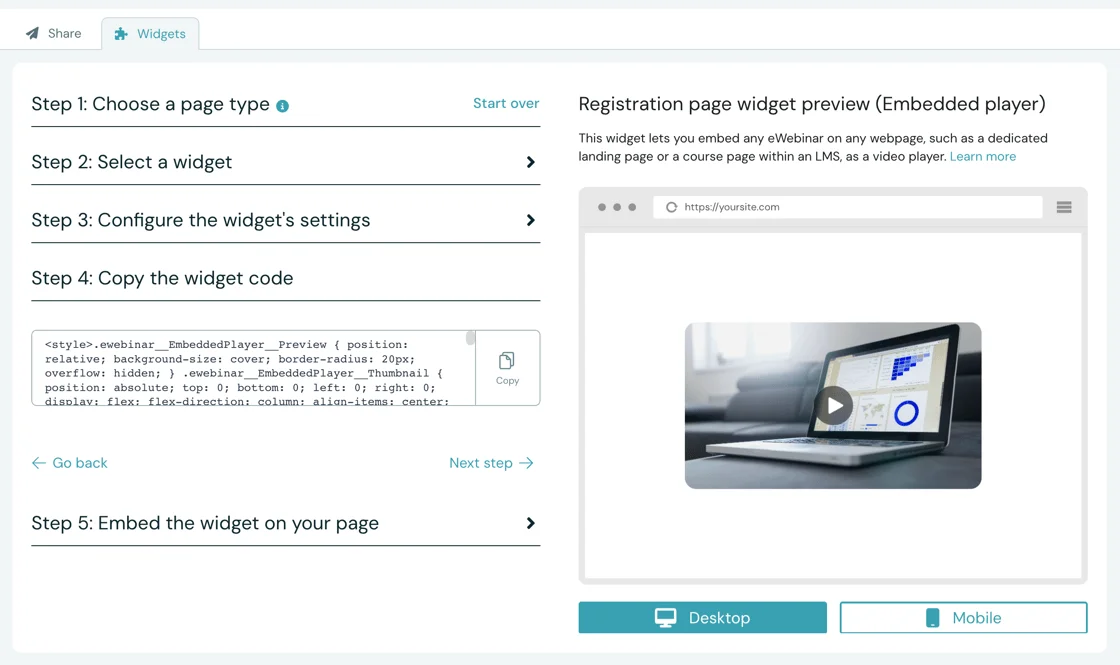Screen dimensions: 1120x665
Task: Click the Registration page widget preview title
Action: pyautogui.click(x=811, y=104)
